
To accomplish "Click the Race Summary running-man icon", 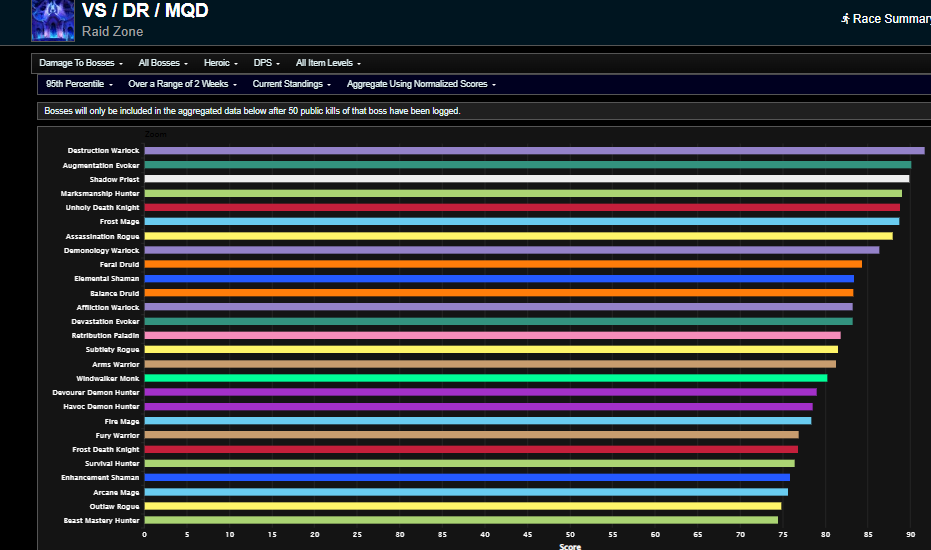I will pos(846,19).
